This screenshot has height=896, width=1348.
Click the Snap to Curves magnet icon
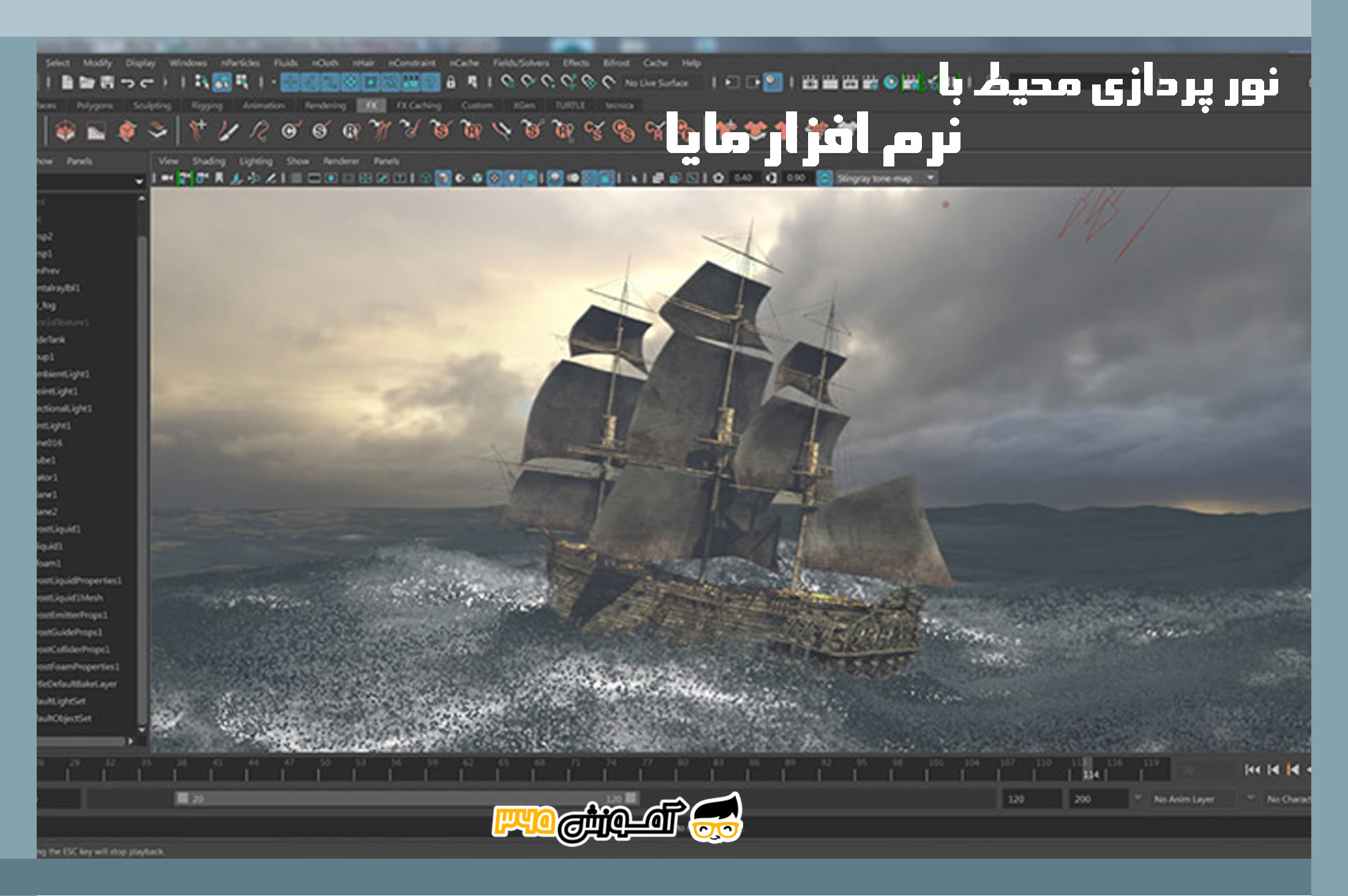527,82
